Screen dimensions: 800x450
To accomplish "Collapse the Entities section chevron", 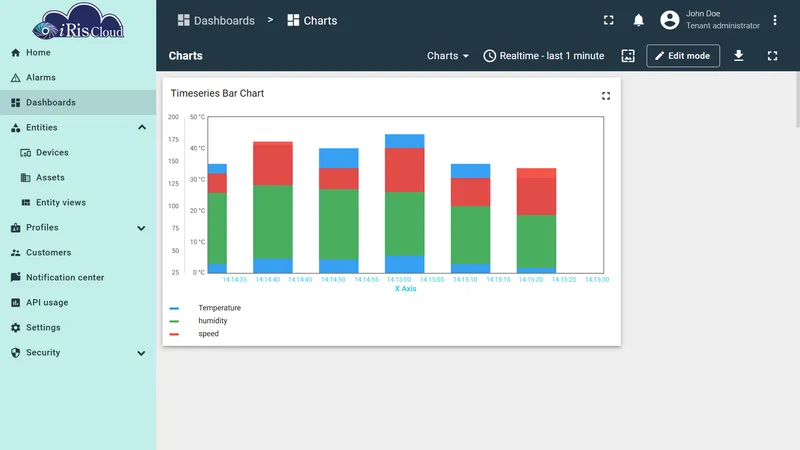I will 142,127.
